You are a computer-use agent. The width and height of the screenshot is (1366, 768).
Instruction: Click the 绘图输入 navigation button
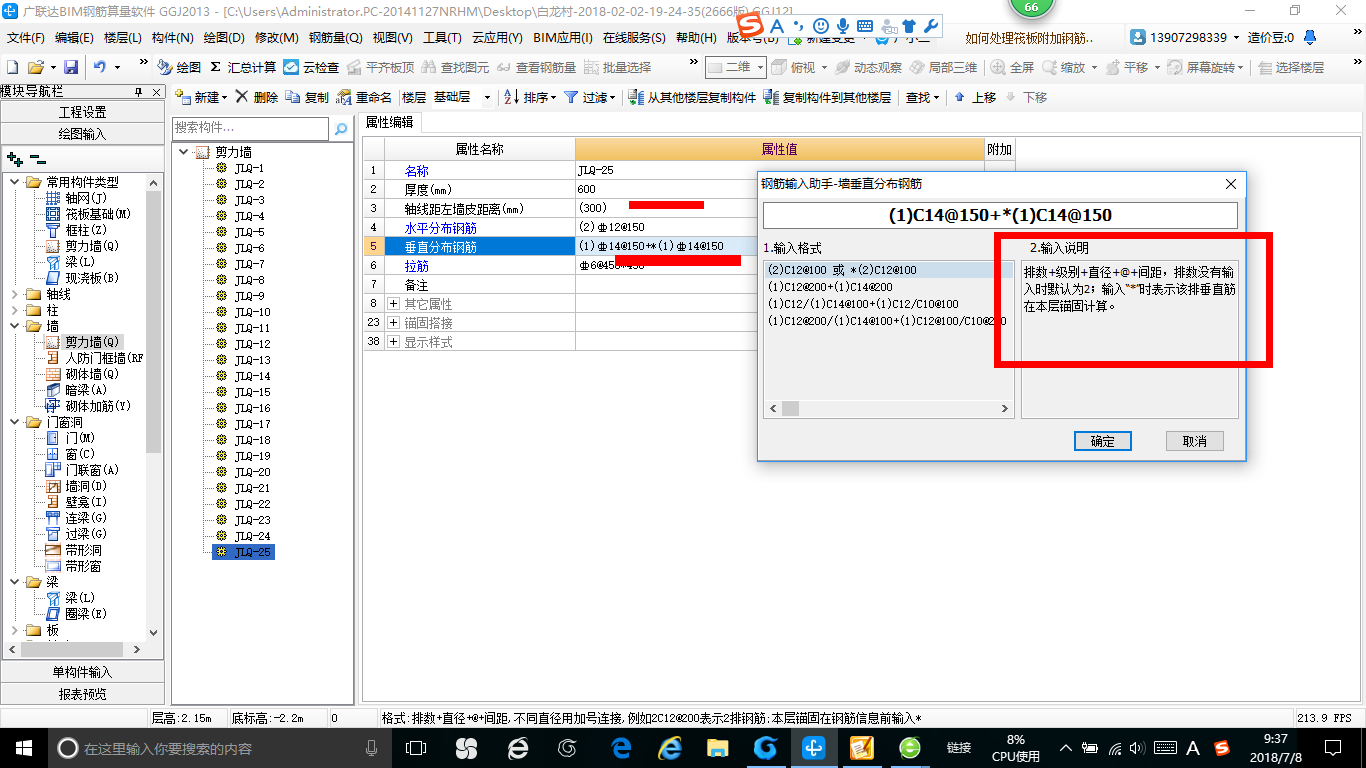tap(82, 133)
